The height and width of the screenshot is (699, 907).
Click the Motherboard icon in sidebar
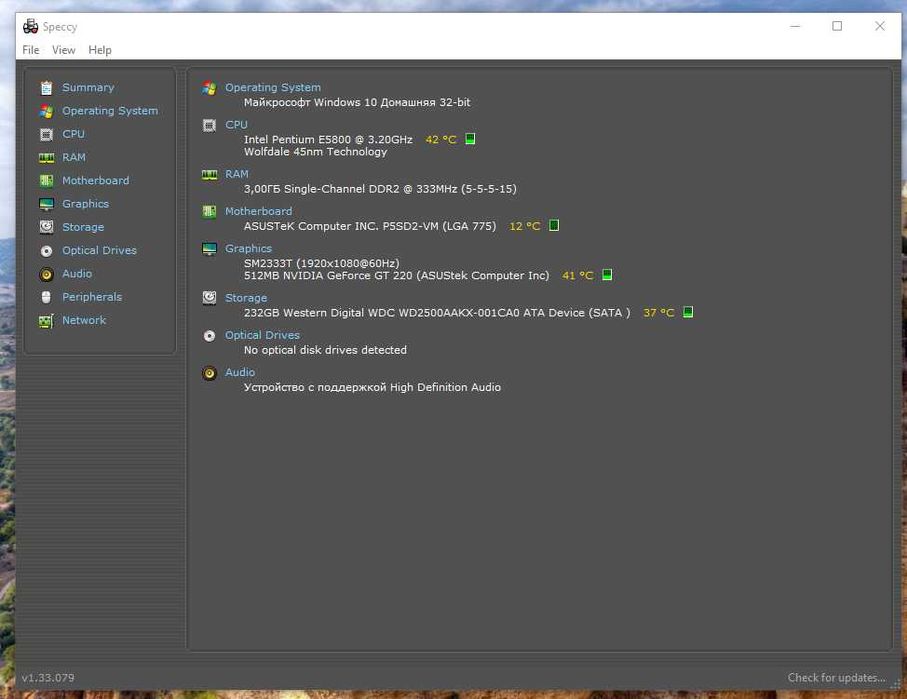(46, 181)
